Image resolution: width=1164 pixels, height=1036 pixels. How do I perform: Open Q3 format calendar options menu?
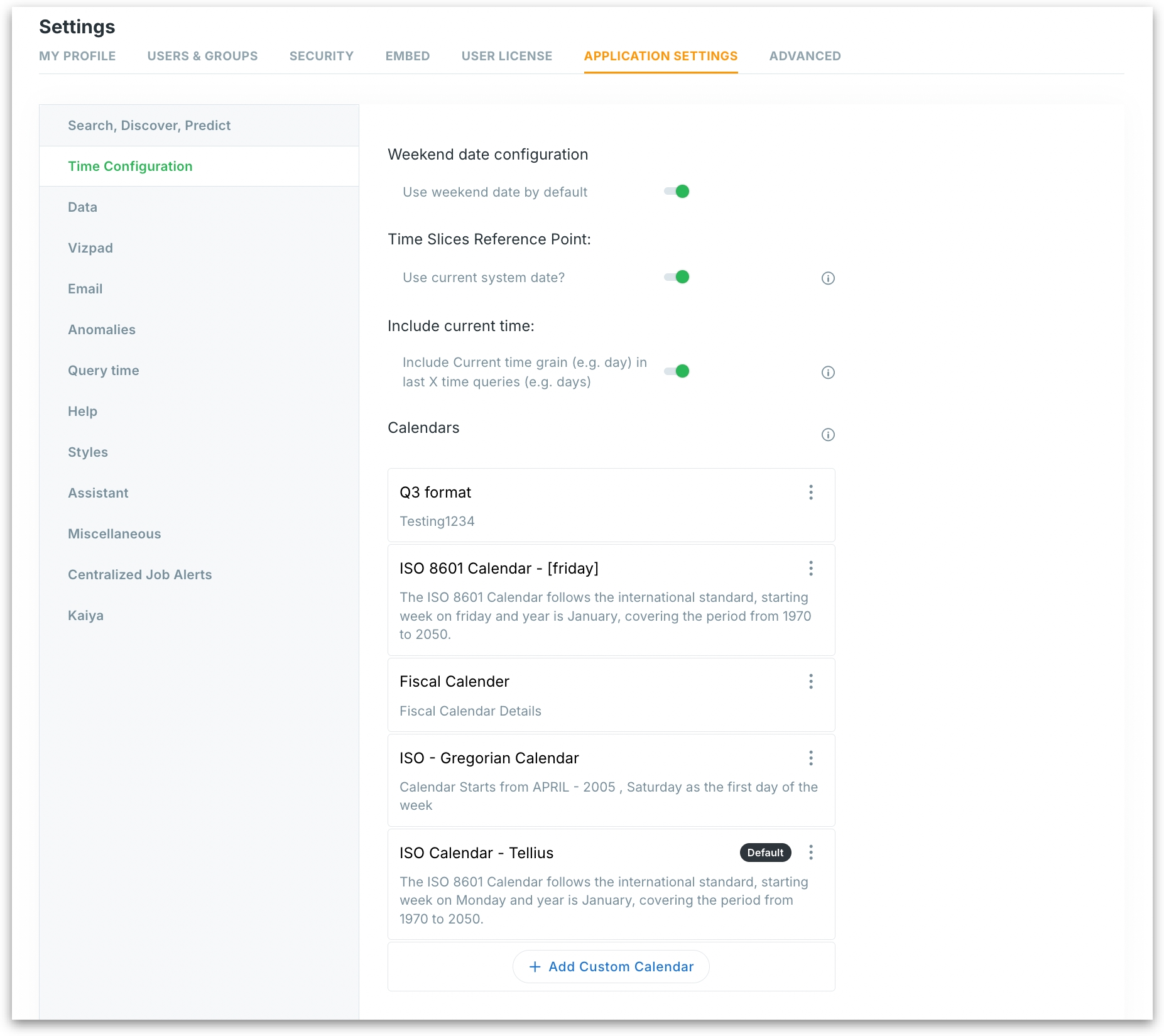coord(810,493)
